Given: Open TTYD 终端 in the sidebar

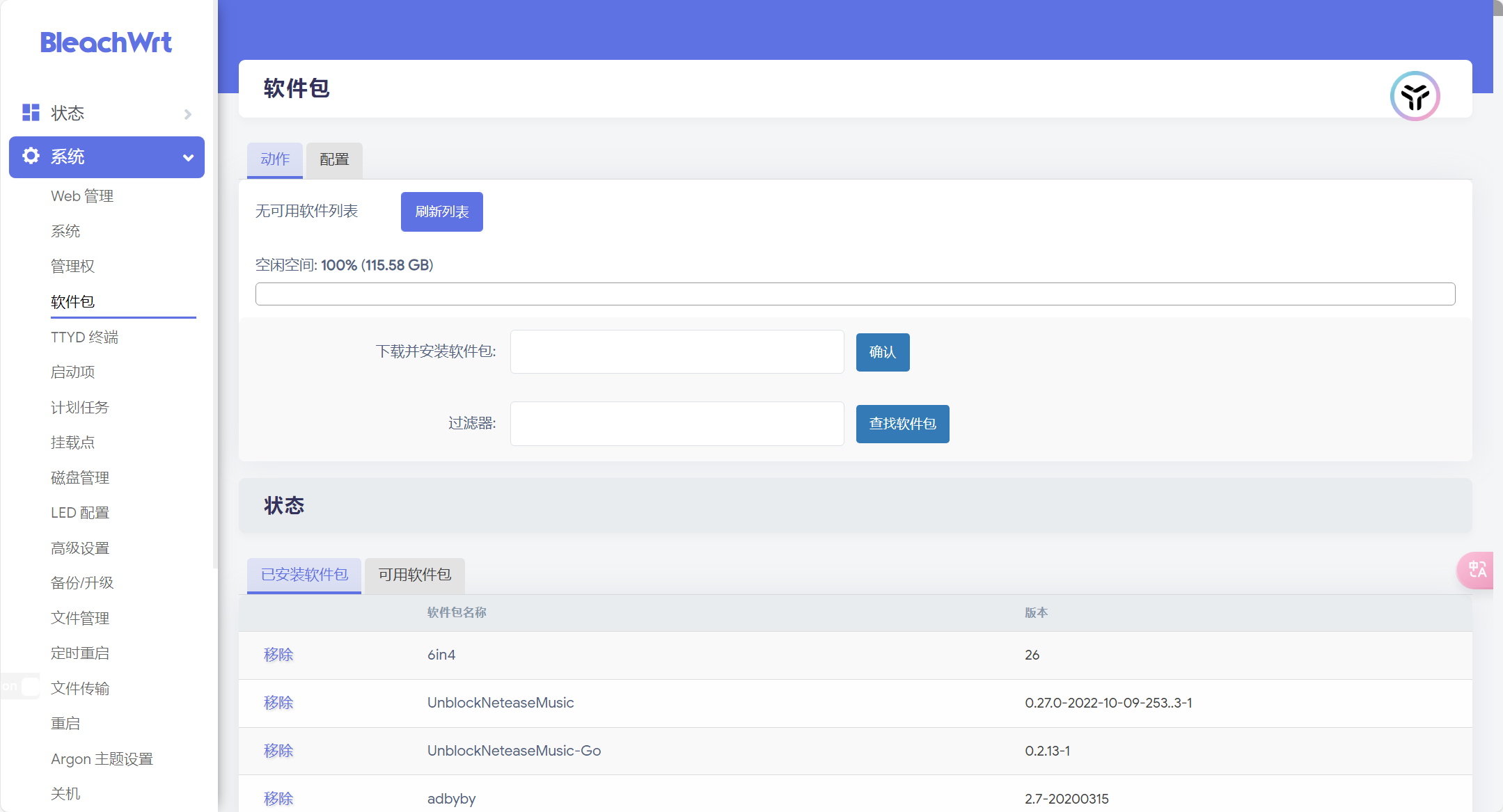Looking at the screenshot, I should click(84, 337).
